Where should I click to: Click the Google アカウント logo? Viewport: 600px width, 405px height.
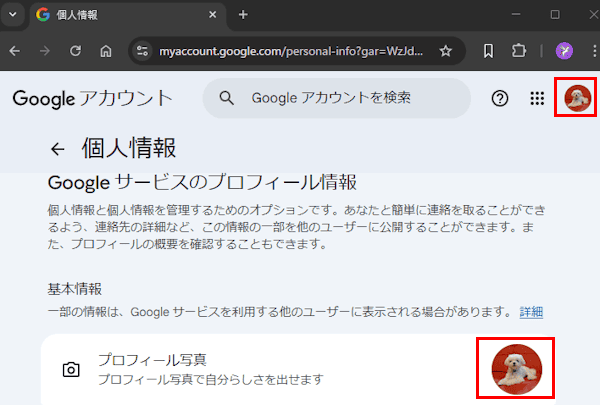point(93,98)
